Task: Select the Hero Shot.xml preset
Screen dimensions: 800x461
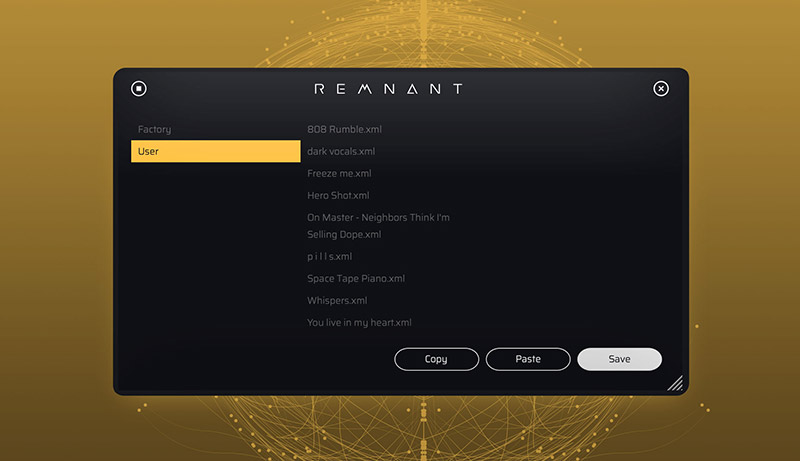Action: pos(338,195)
